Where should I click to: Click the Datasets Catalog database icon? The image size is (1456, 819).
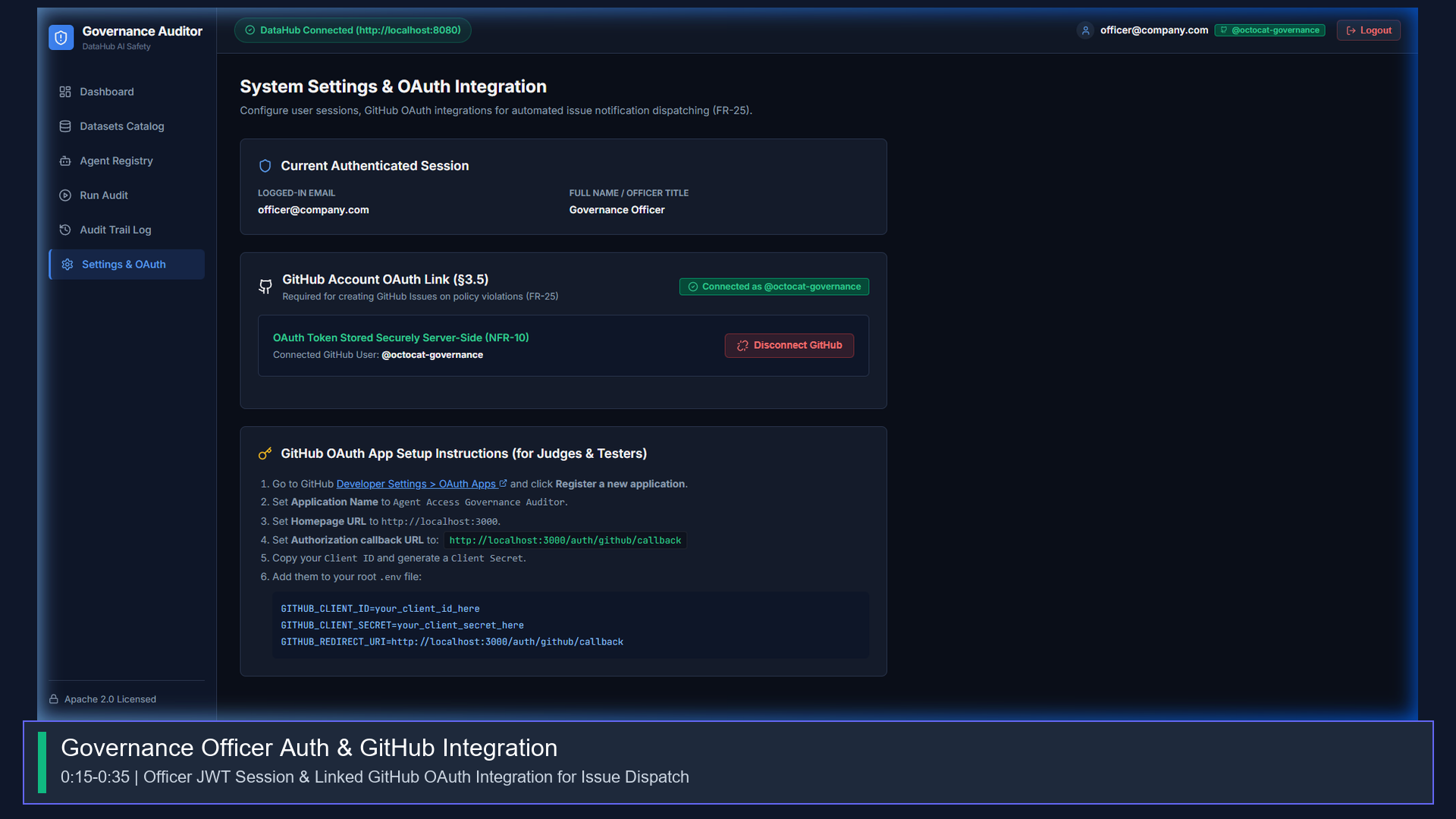click(x=65, y=126)
